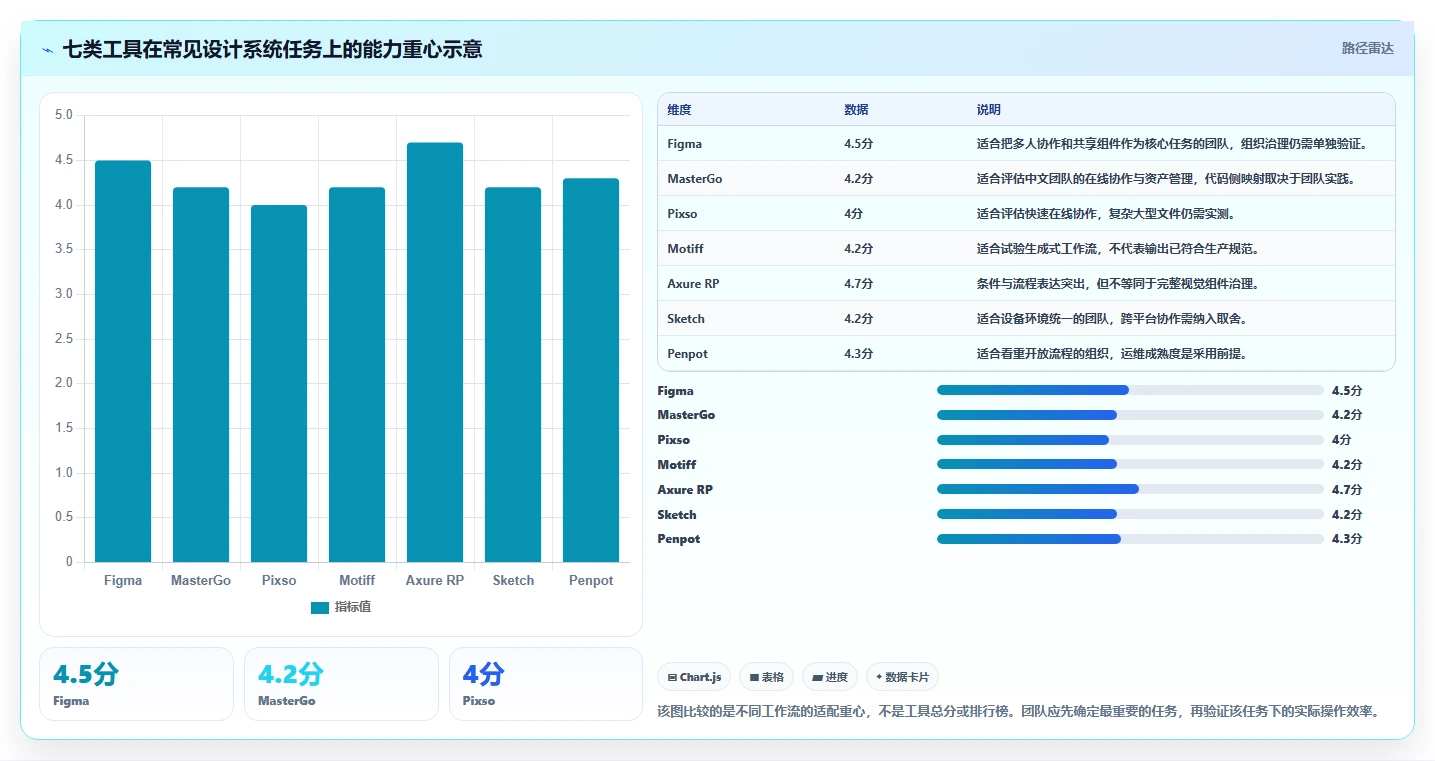Image resolution: width=1435 pixels, height=761 pixels.
Task: Click the 数据卡片 chip
Action: tap(902, 677)
